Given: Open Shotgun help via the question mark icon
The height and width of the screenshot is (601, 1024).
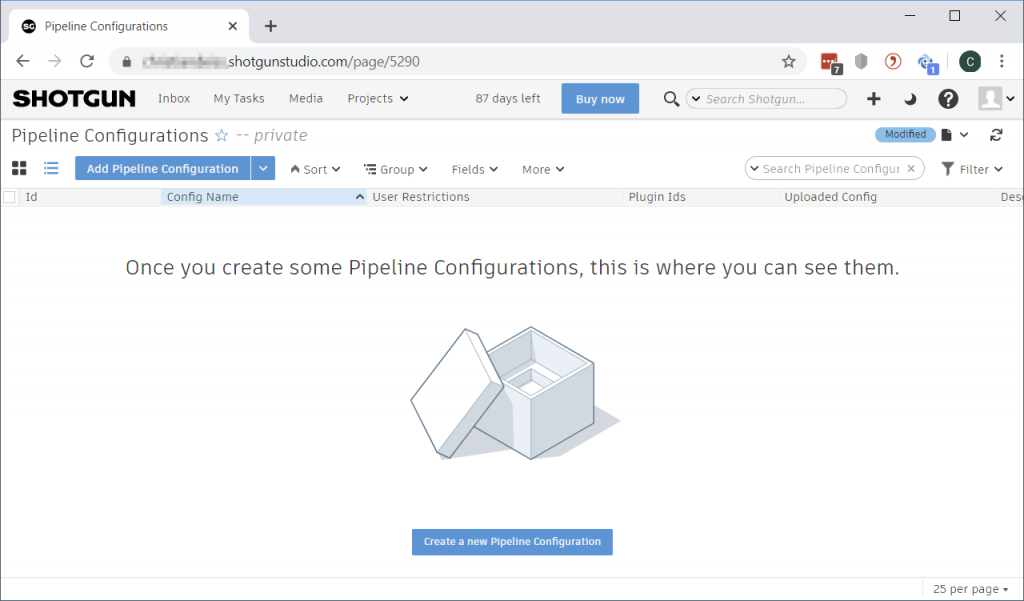Looking at the screenshot, I should [x=947, y=98].
